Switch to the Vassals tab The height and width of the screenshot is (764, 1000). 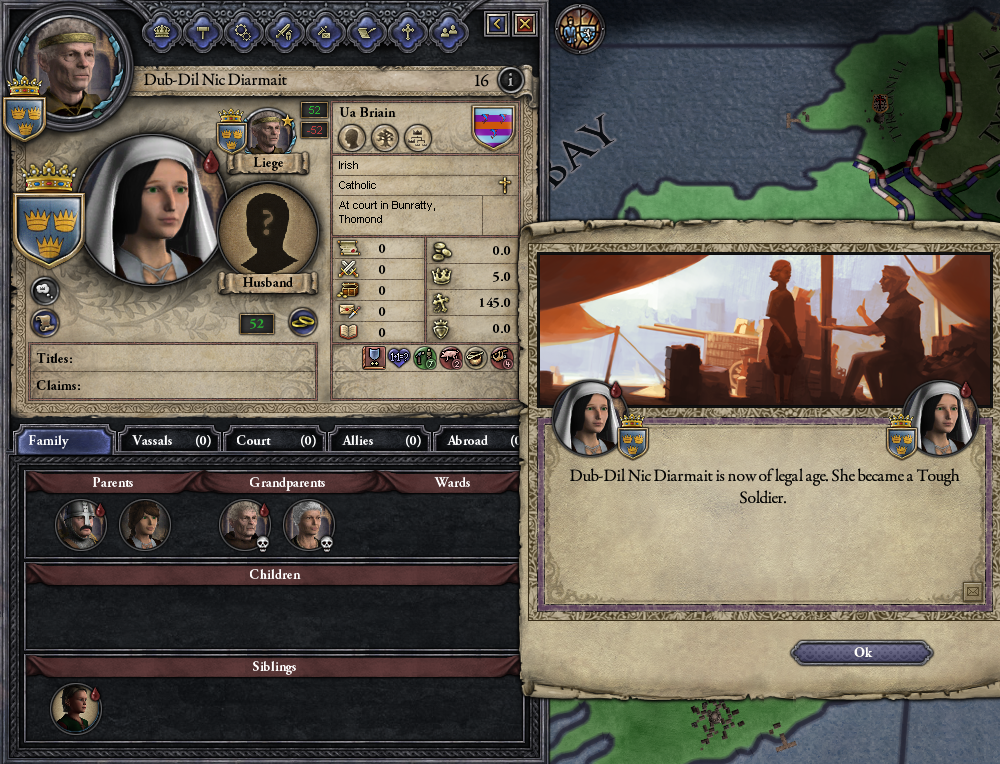point(170,441)
